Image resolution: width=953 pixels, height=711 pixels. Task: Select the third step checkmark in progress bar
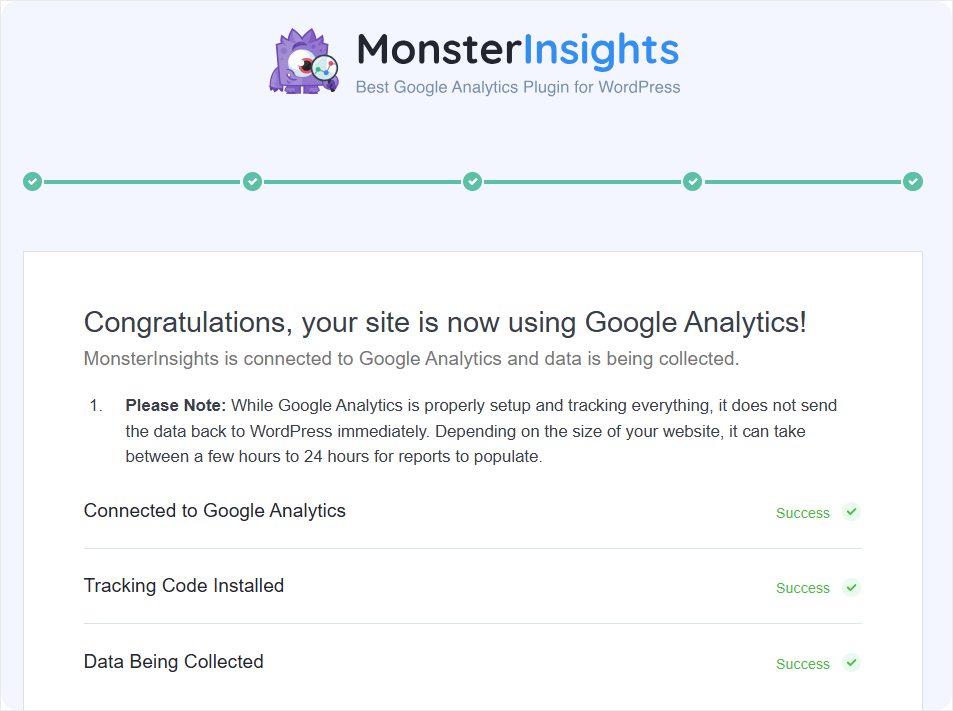tap(473, 181)
